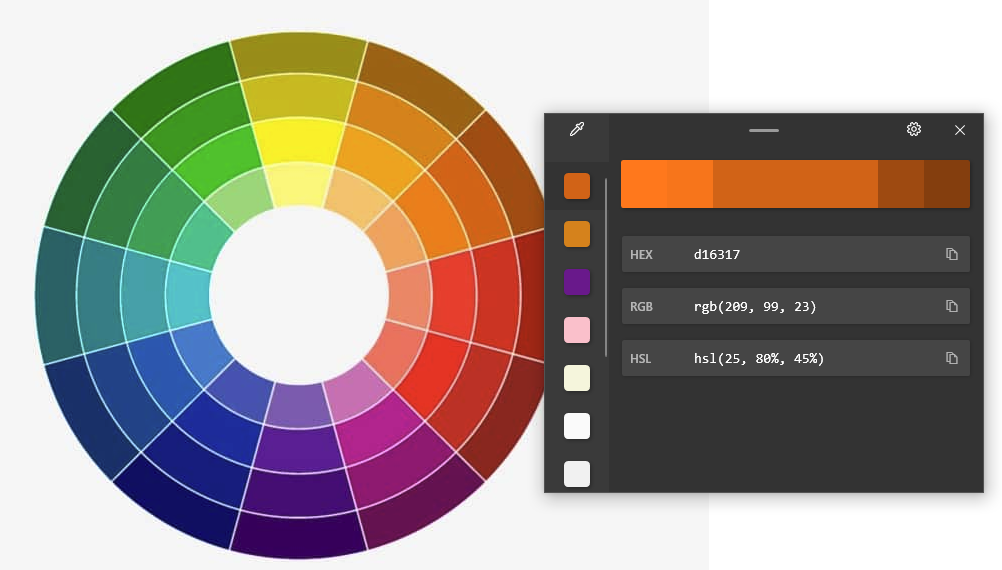Image resolution: width=1002 pixels, height=570 pixels.
Task: Choose the pink swatch in history
Action: click(577, 330)
